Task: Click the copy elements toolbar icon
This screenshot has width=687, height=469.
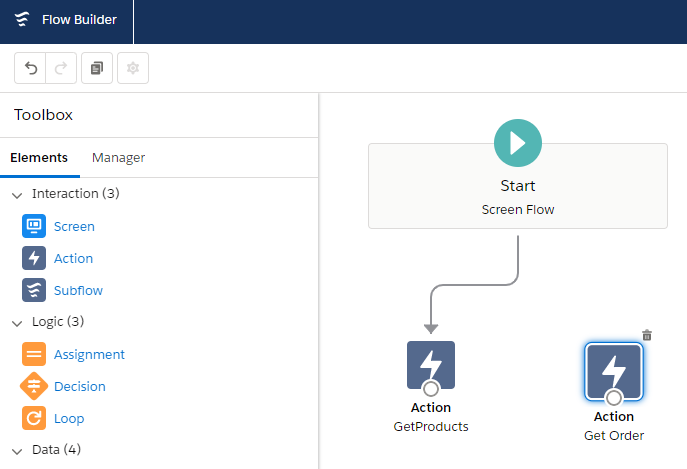Action: [x=97, y=68]
